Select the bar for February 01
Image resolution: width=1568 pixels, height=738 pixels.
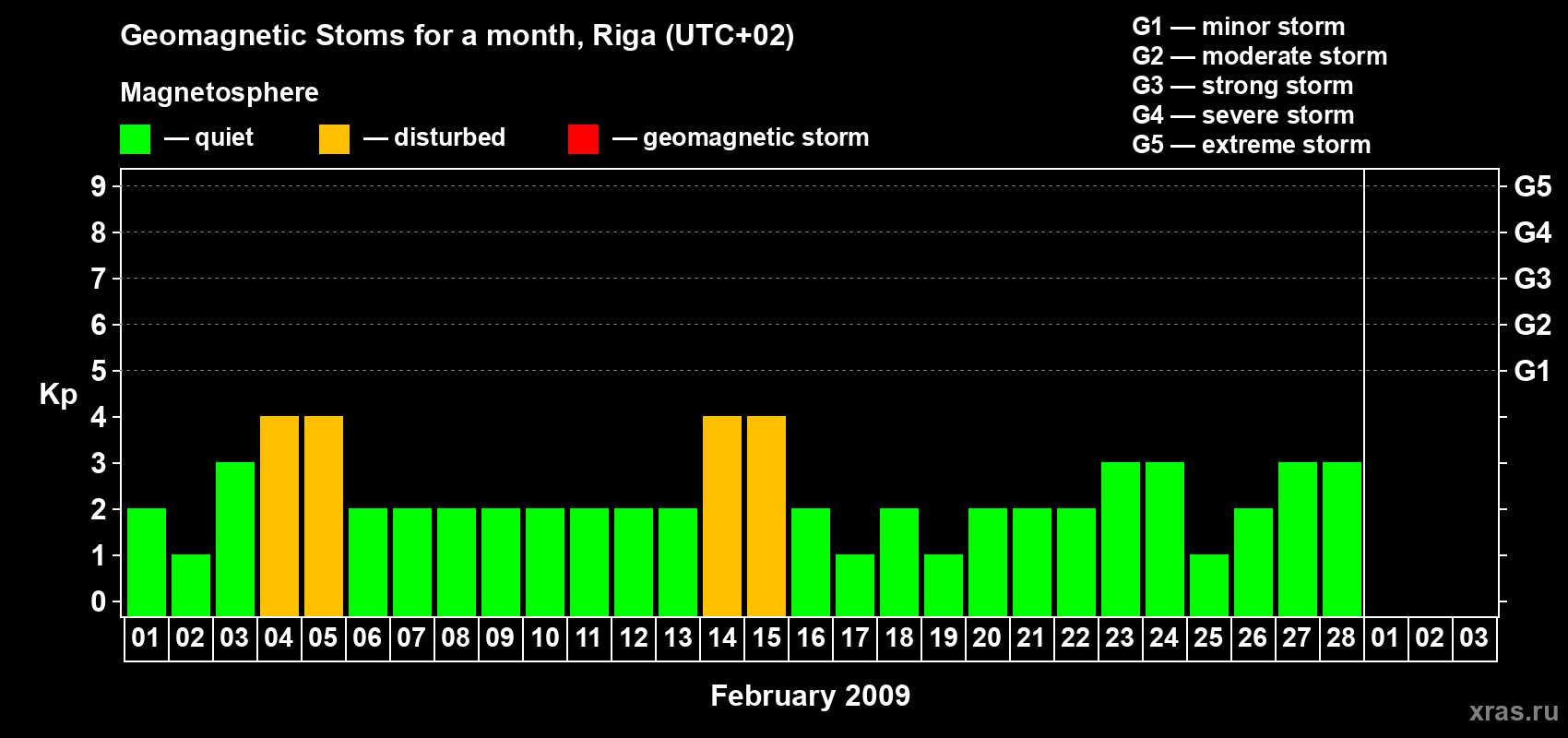(x=147, y=562)
